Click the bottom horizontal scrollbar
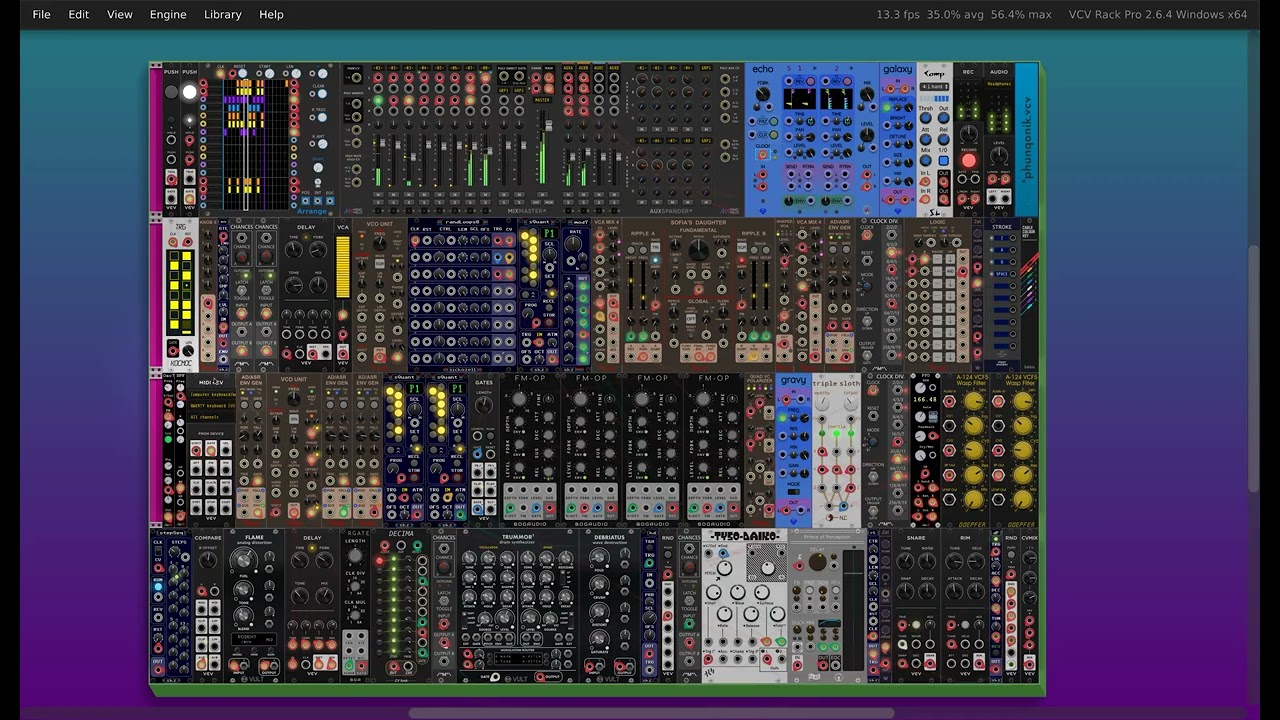The height and width of the screenshot is (720, 1280). [x=651, y=713]
